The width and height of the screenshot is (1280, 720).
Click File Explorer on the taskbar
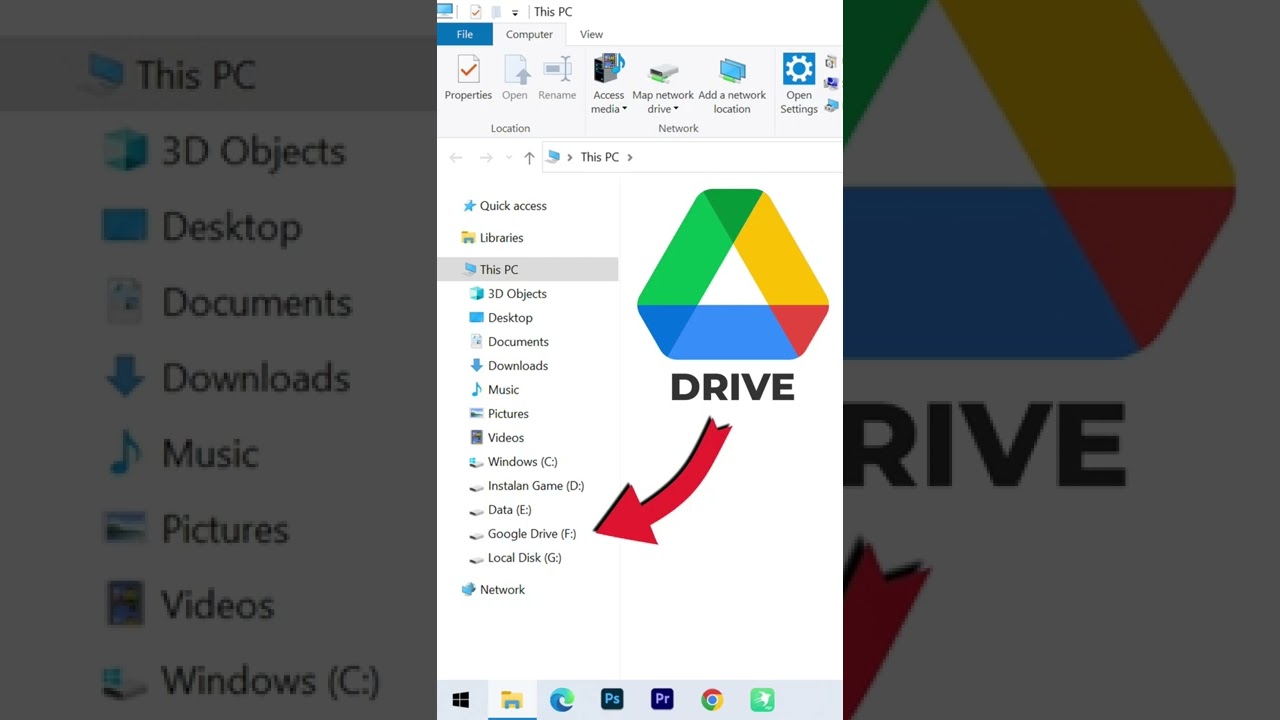point(512,700)
